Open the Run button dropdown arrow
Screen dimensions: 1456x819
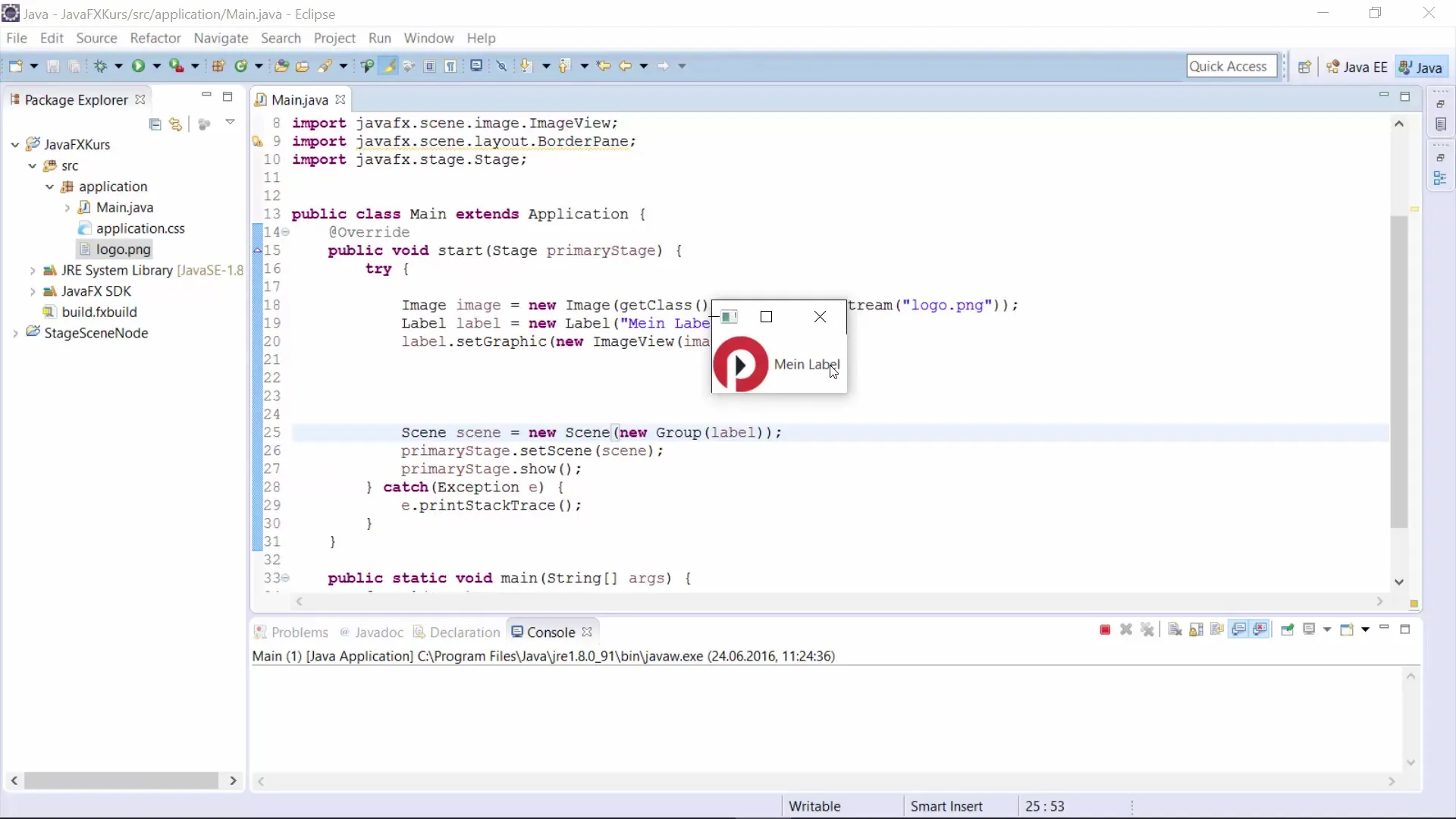(x=157, y=66)
